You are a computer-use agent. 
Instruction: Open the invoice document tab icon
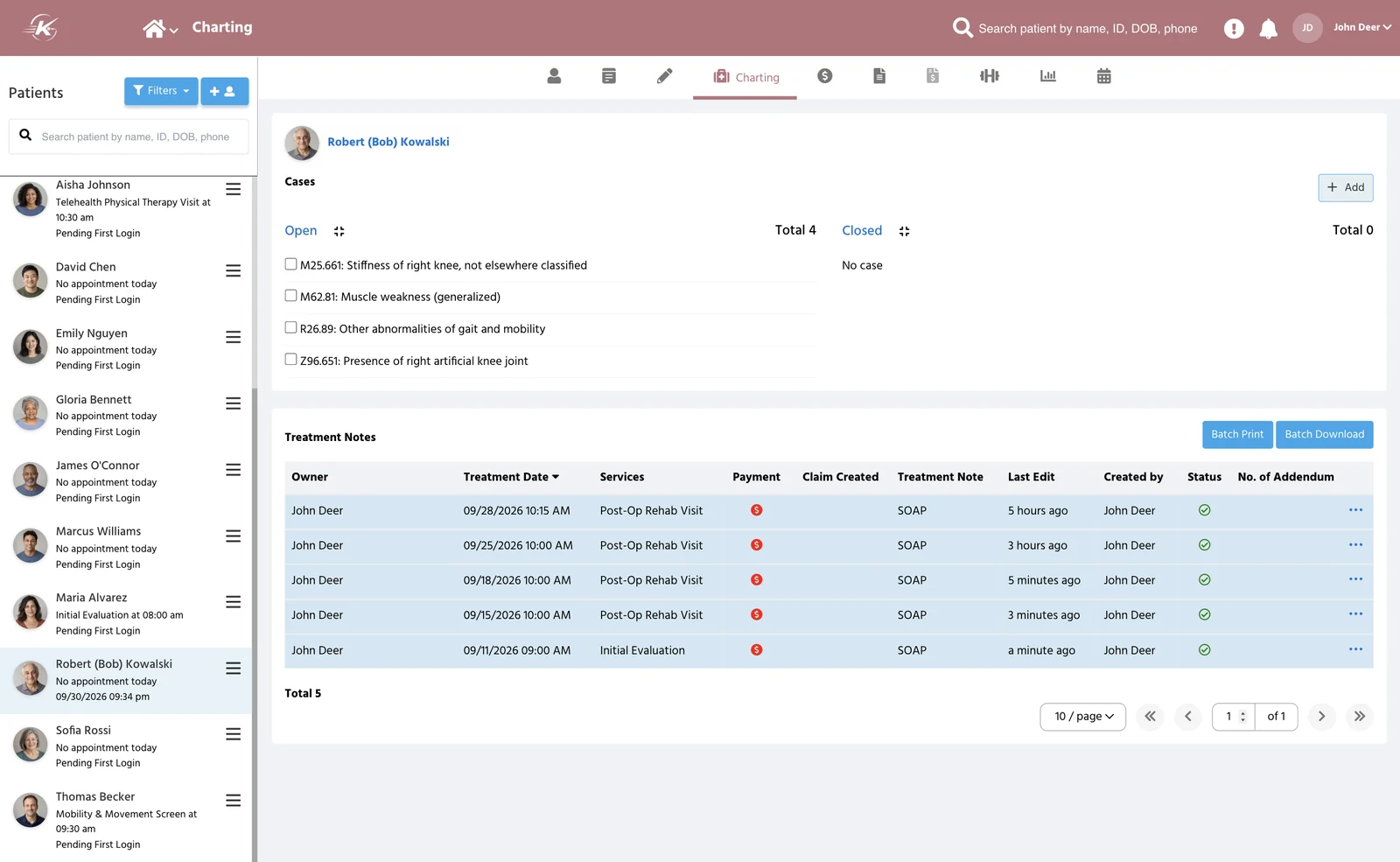tap(933, 76)
